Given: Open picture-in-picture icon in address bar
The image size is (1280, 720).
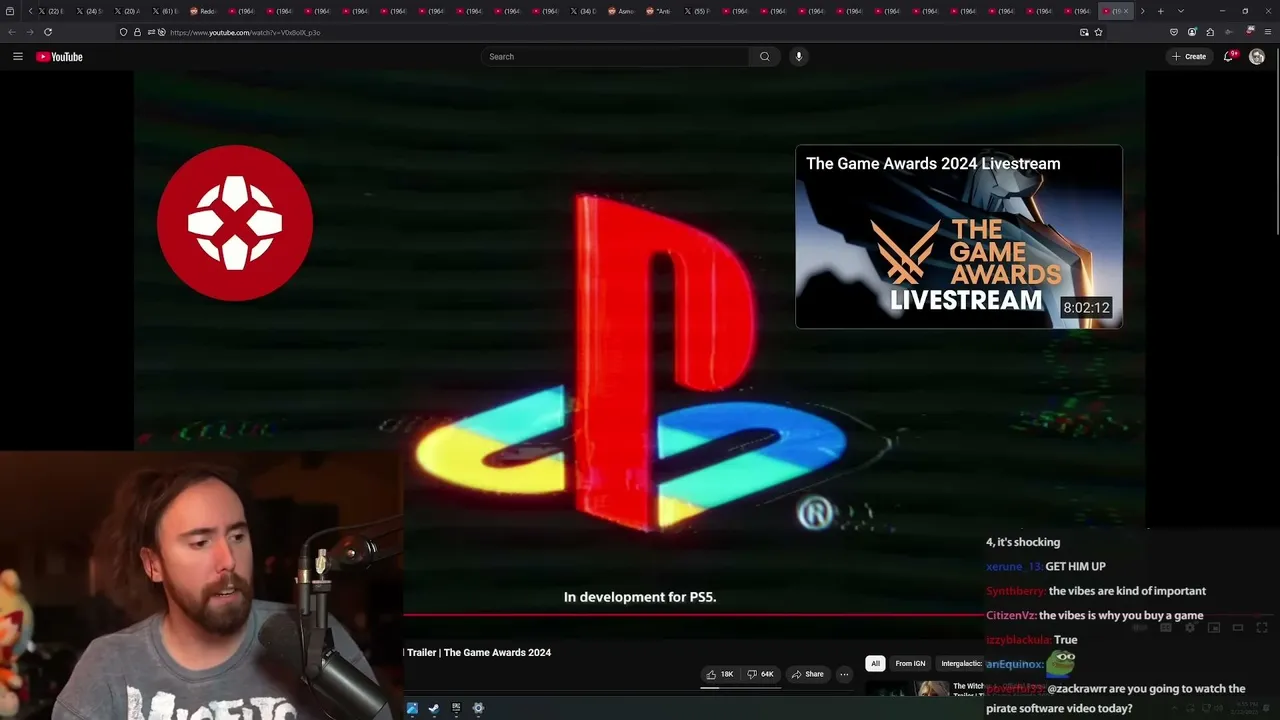Looking at the screenshot, I should pos(1084,32).
